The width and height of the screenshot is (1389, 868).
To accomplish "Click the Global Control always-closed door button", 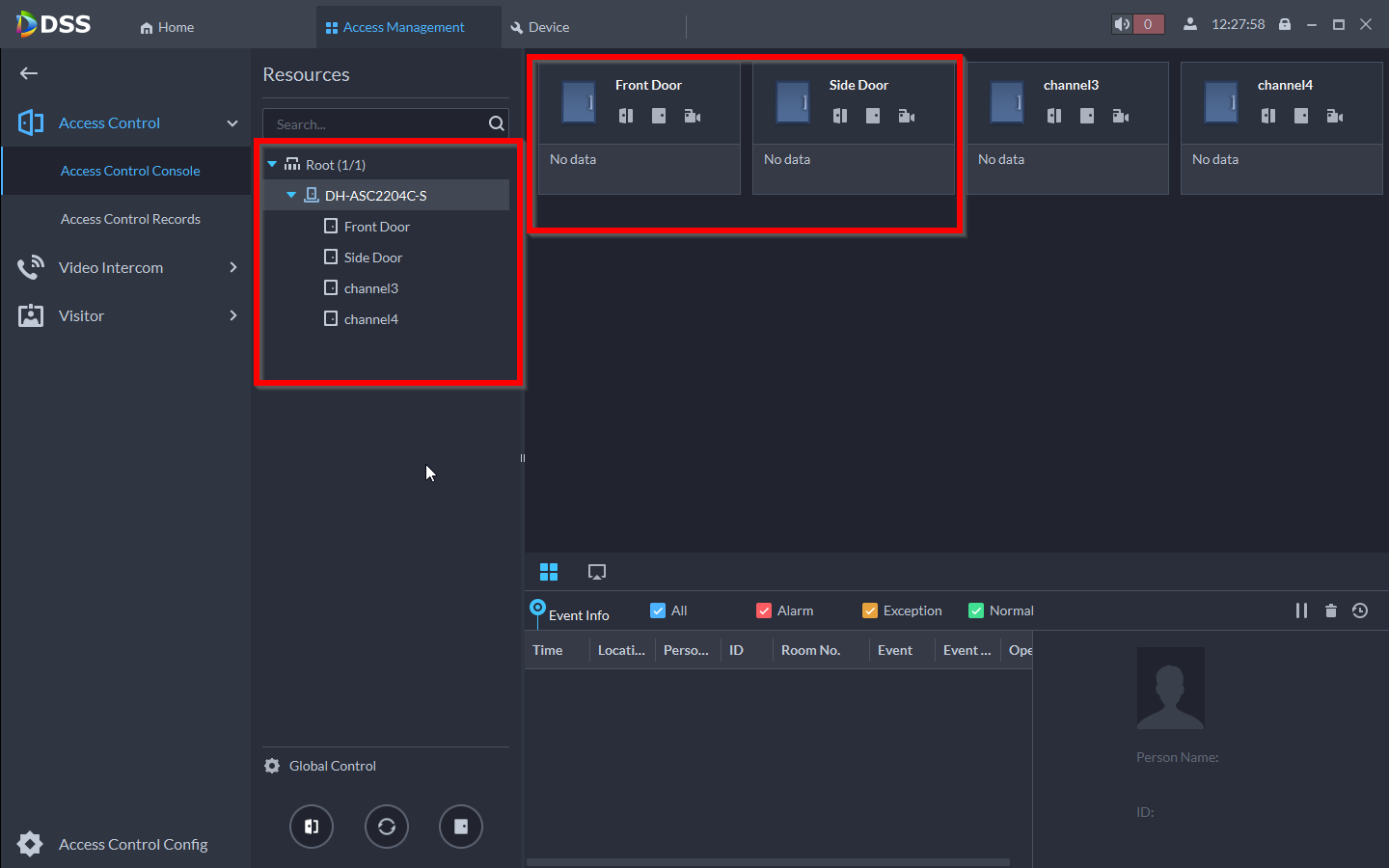I will pyautogui.click(x=461, y=827).
